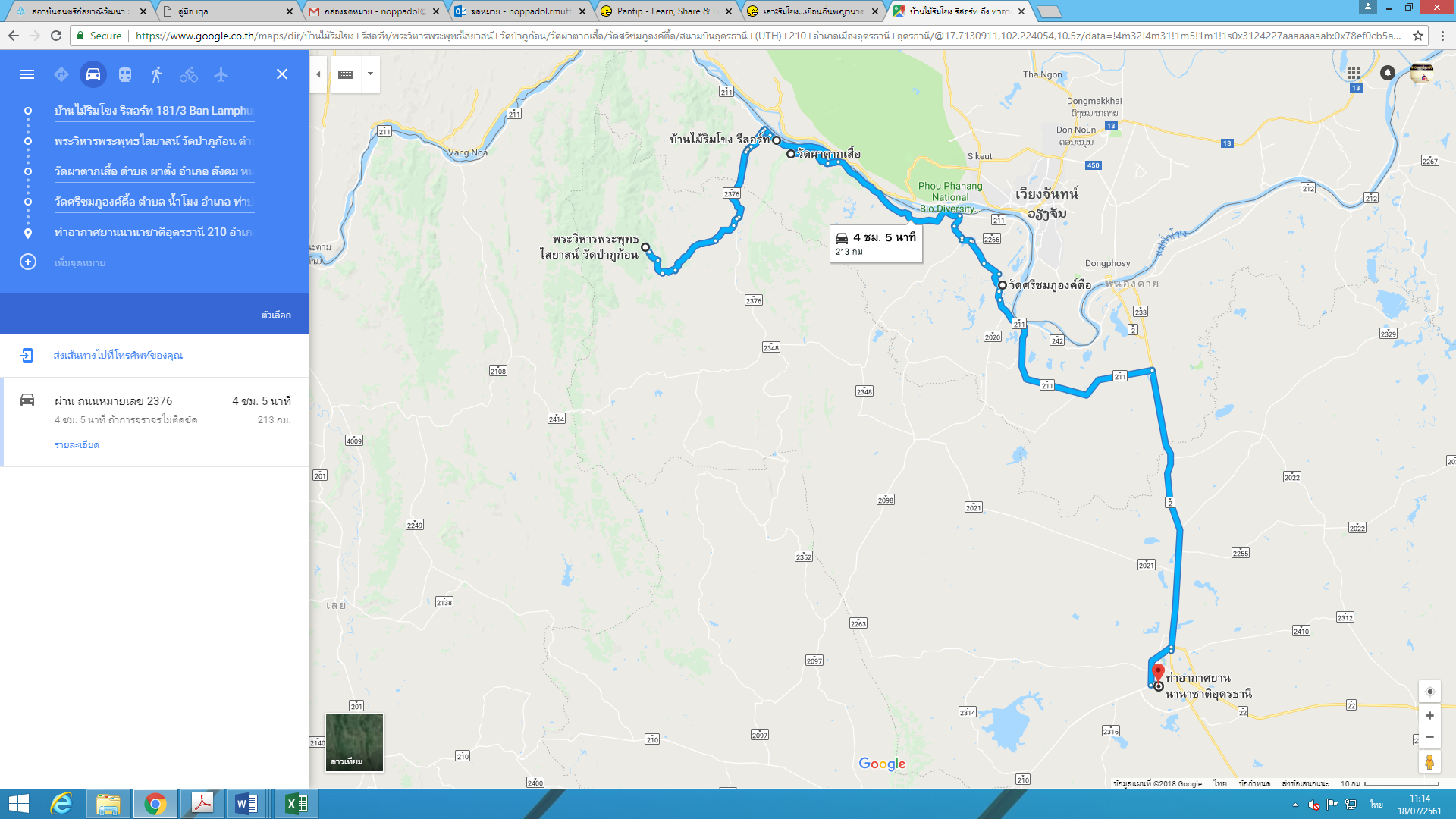Select the transit travel mode icon
Image resolution: width=1456 pixels, height=819 pixels.
tap(125, 74)
